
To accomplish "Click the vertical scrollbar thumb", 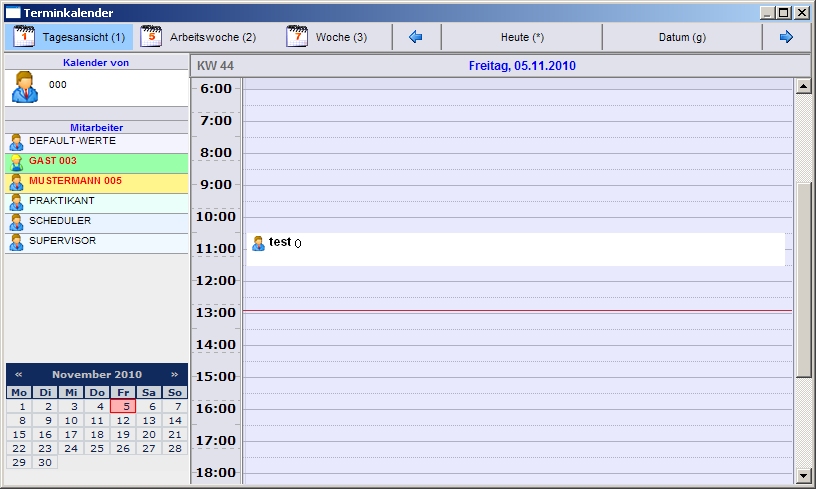I will pyautogui.click(x=803, y=280).
